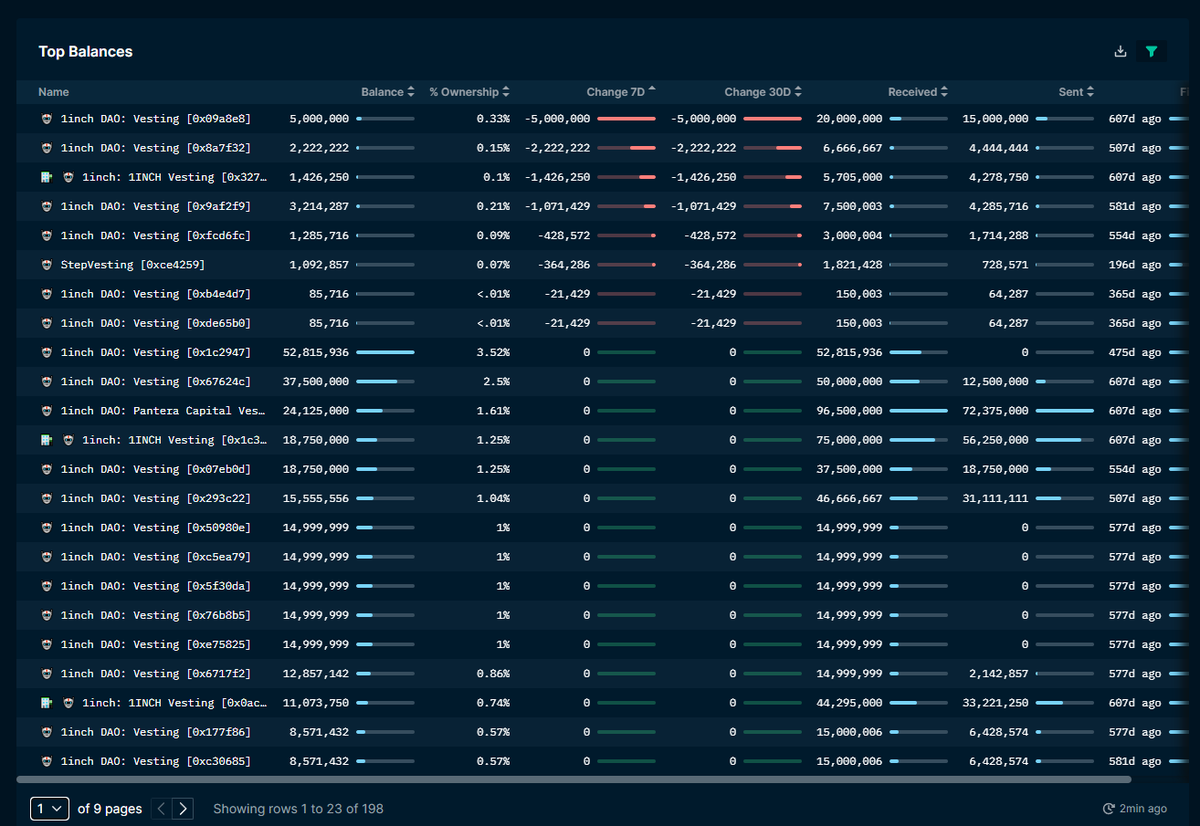Open 1inch DAO: Vesting [0x9af2f9]
Viewport: 1200px width, 826px height.
tap(156, 207)
